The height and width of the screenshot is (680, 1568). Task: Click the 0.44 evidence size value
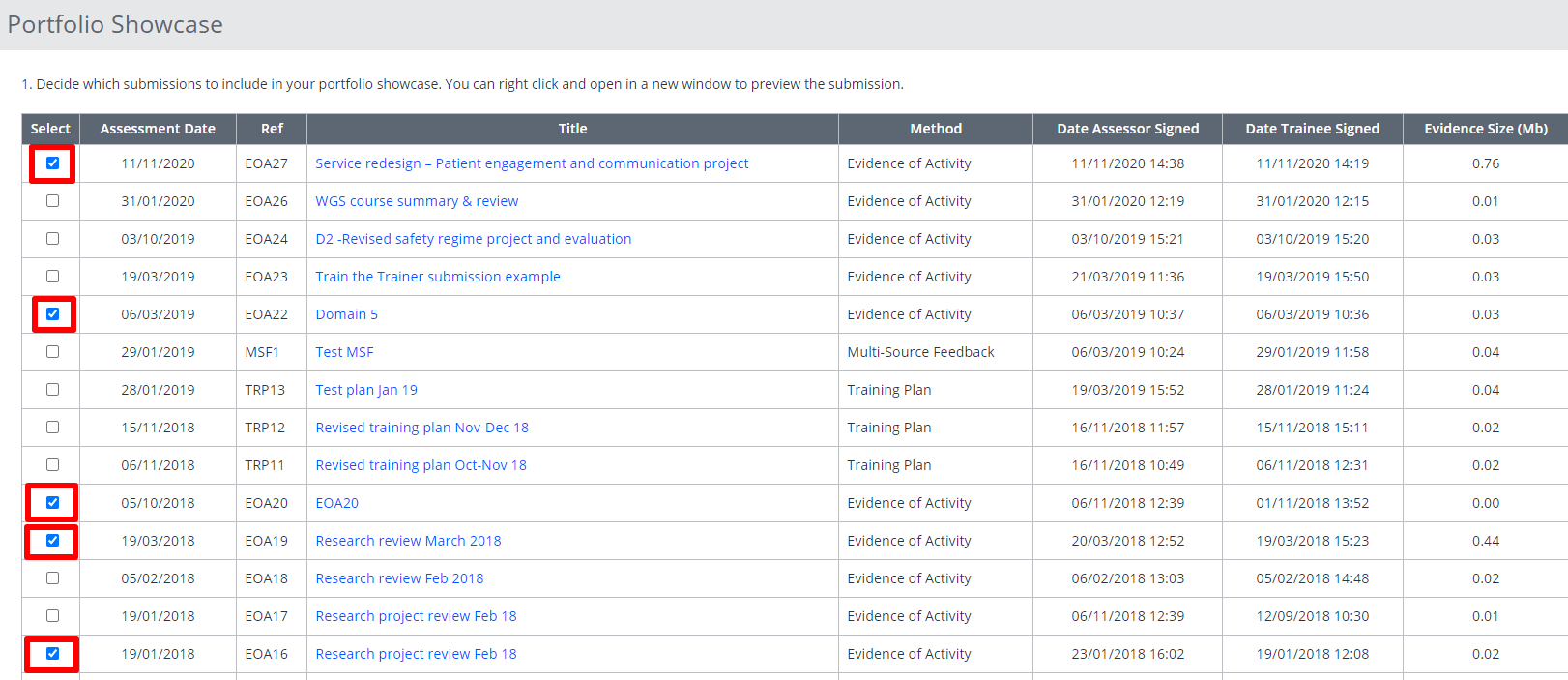coord(1486,541)
